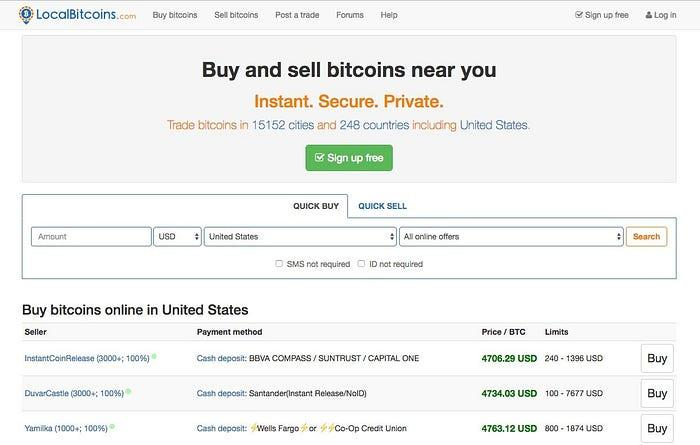Open the All online offers dropdown
The image size is (700, 445).
click(x=511, y=237)
